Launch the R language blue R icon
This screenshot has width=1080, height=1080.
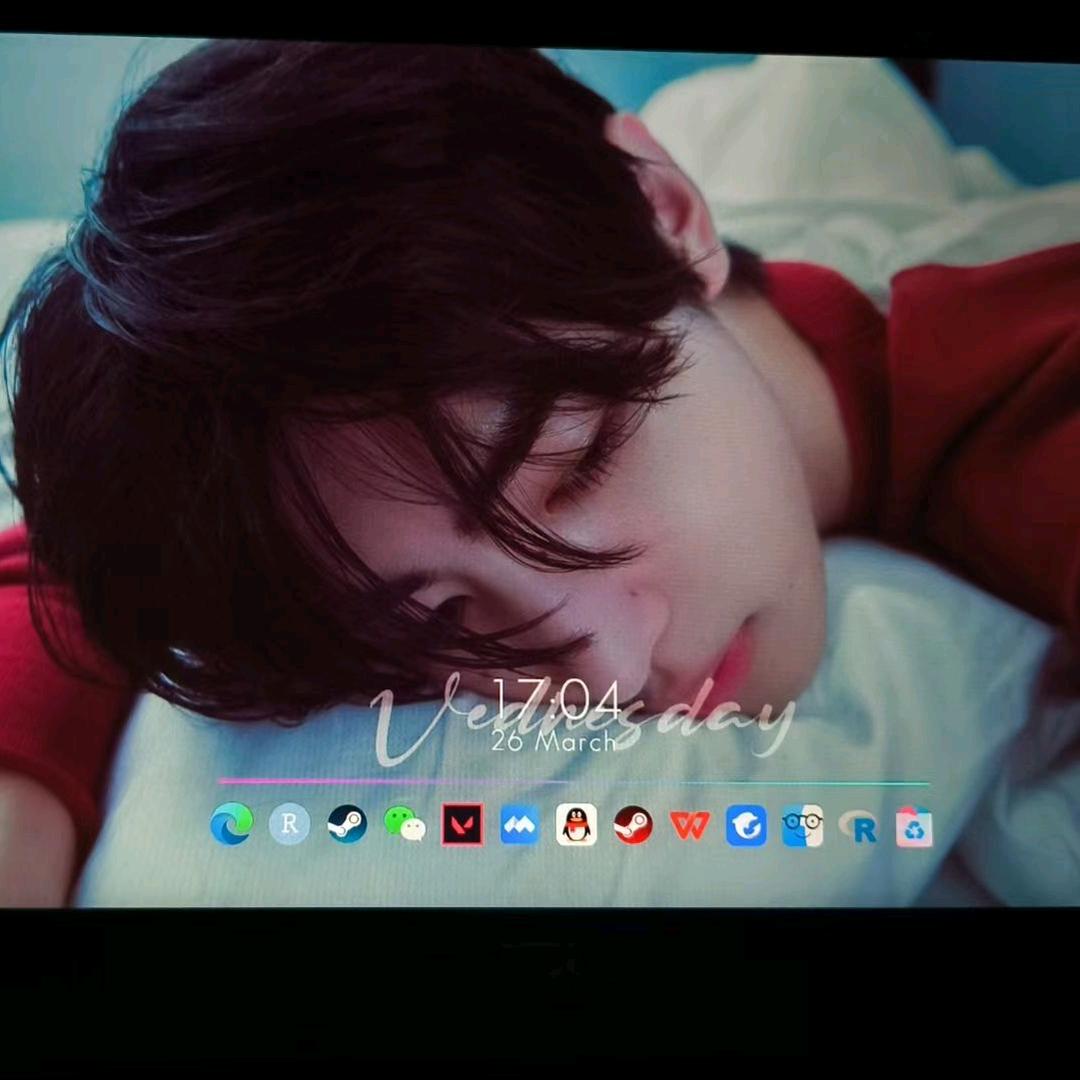859,827
